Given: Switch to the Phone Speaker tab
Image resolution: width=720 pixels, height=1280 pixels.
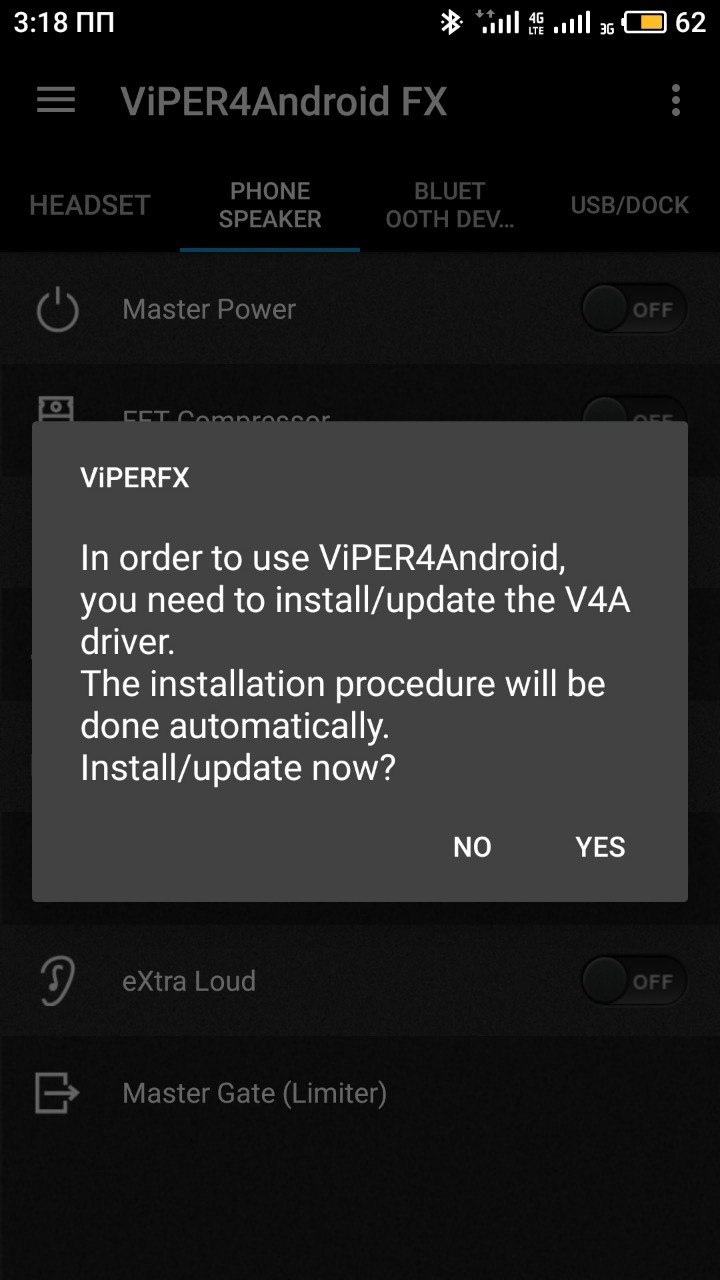Looking at the screenshot, I should point(270,205).
